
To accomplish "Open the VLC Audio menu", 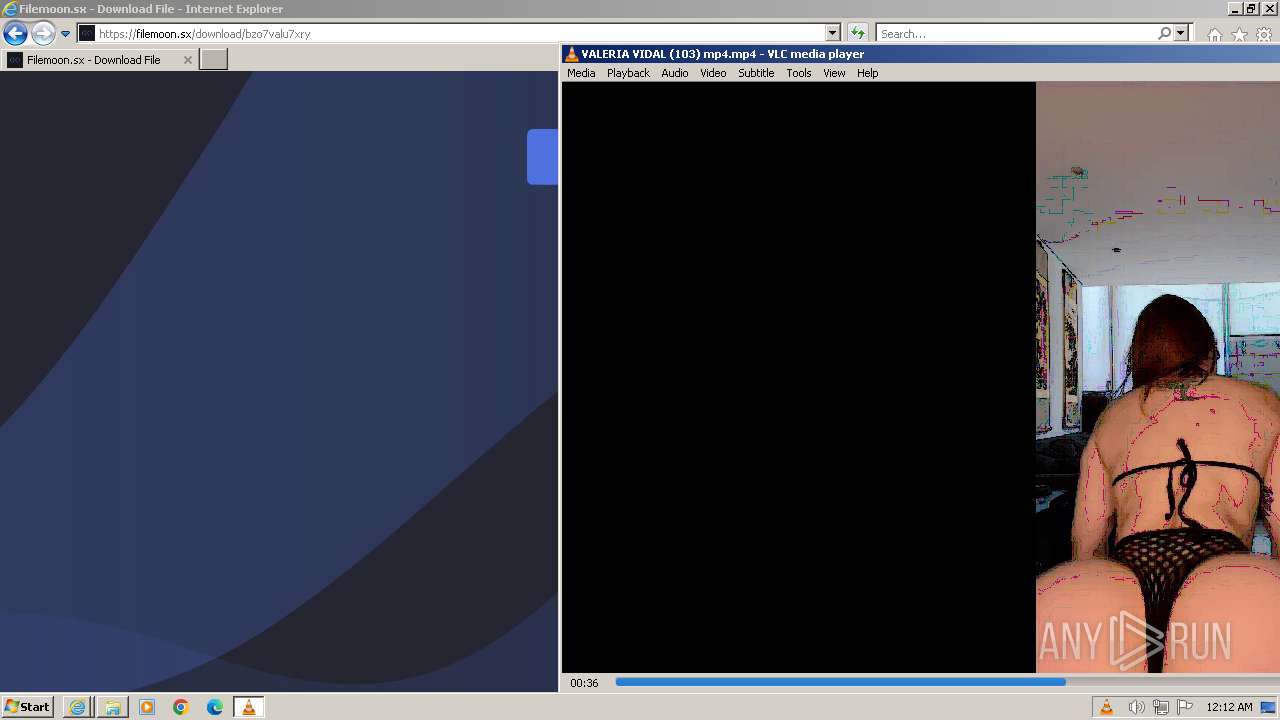I will (674, 73).
